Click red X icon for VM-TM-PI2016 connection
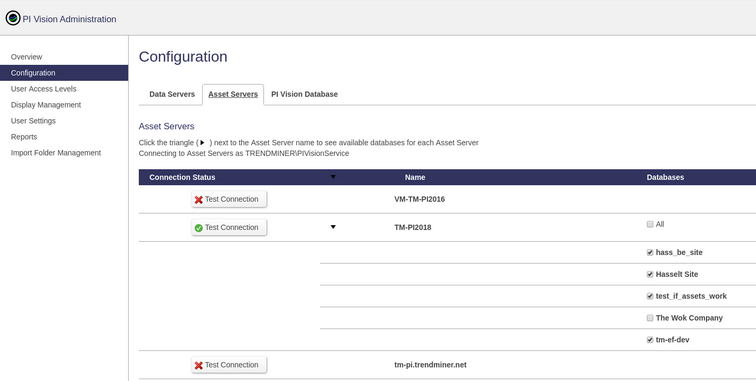The width and height of the screenshot is (756, 381). [x=198, y=200]
